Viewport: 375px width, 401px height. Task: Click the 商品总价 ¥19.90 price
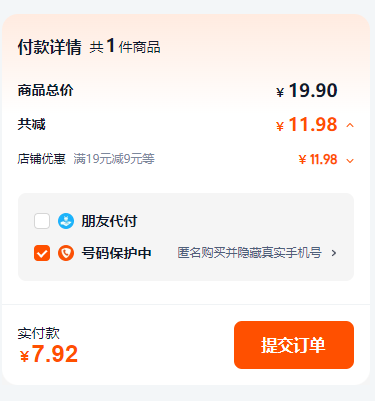coord(307,91)
